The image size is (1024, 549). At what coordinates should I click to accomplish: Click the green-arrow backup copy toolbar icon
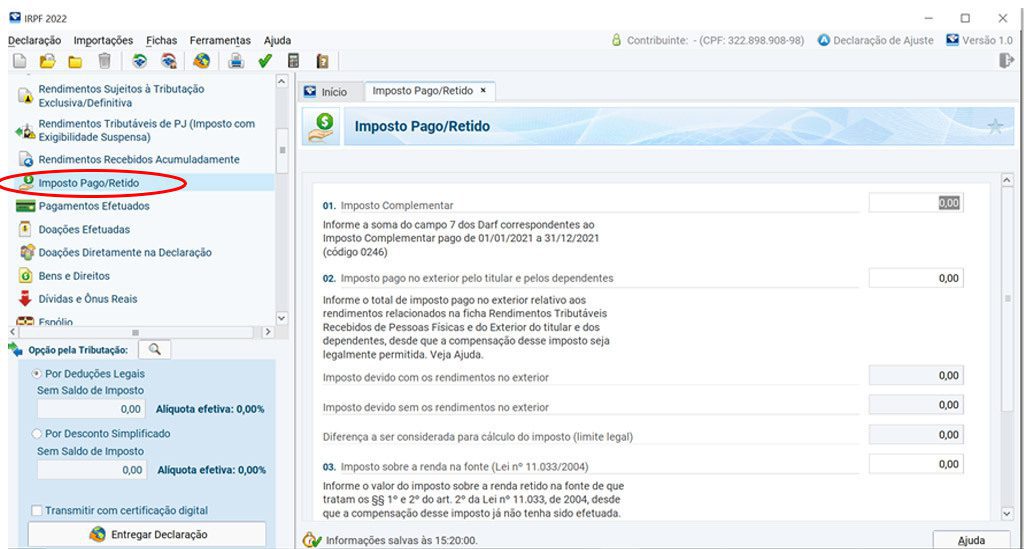[x=139, y=61]
